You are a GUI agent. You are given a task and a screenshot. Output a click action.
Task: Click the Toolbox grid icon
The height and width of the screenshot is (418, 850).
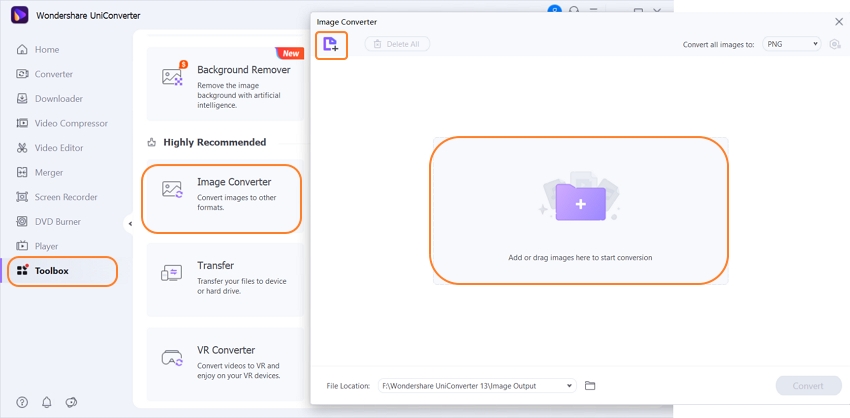click(22, 270)
